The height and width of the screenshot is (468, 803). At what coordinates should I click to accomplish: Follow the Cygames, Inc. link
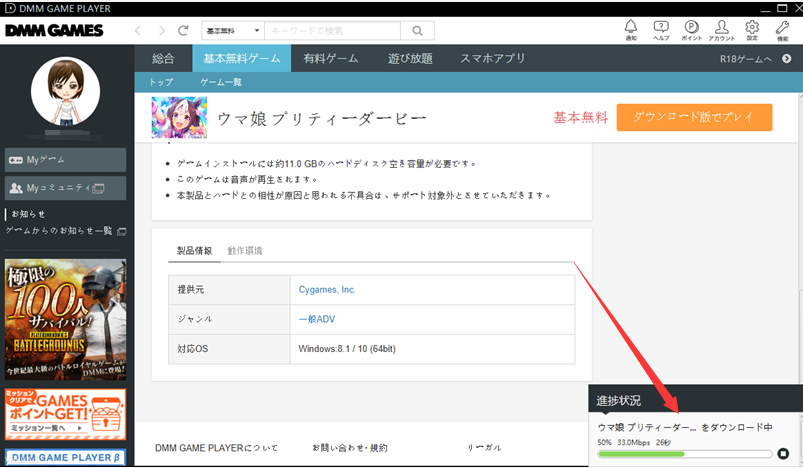click(327, 290)
